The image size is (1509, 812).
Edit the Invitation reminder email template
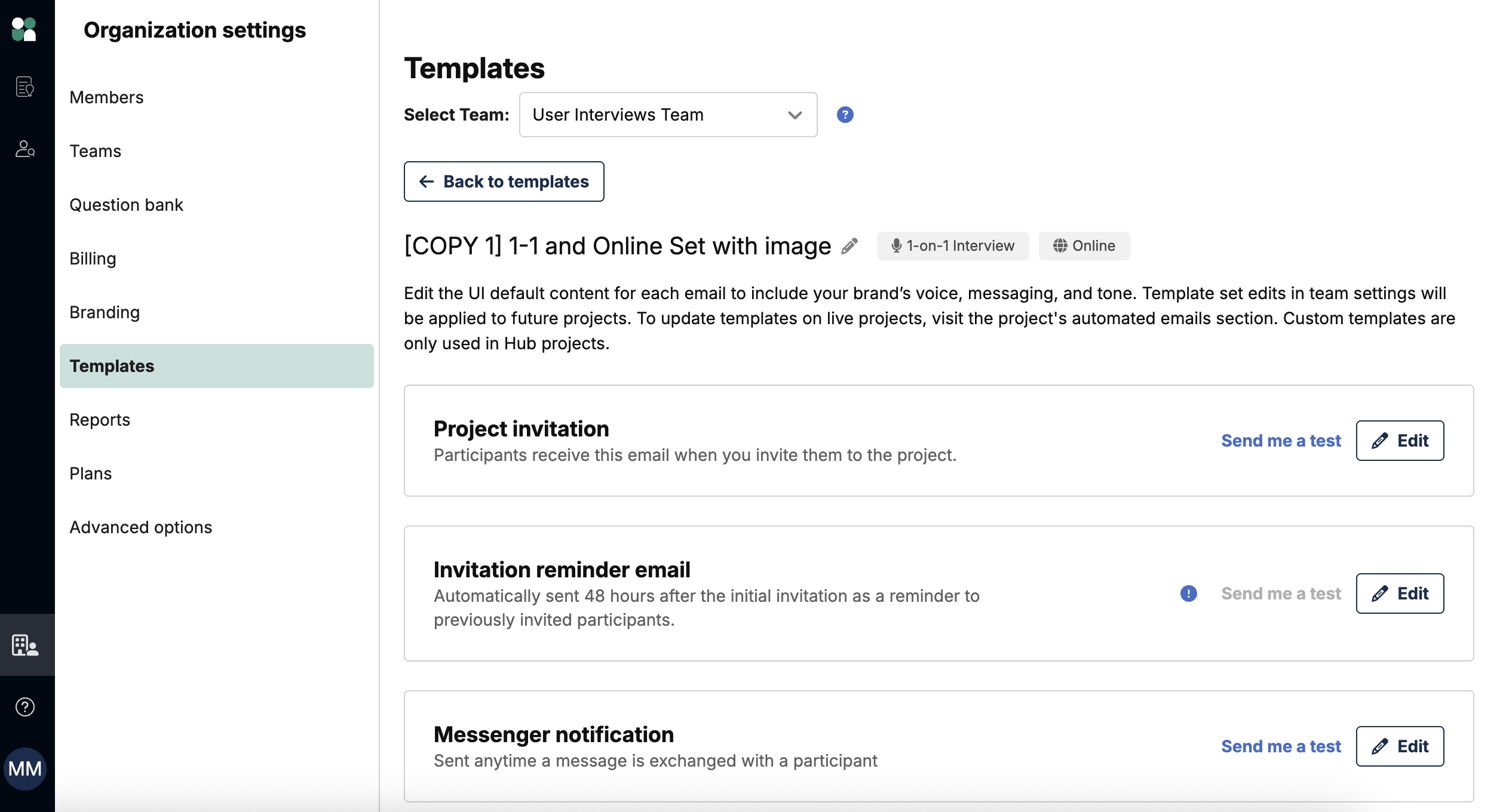tap(1399, 593)
